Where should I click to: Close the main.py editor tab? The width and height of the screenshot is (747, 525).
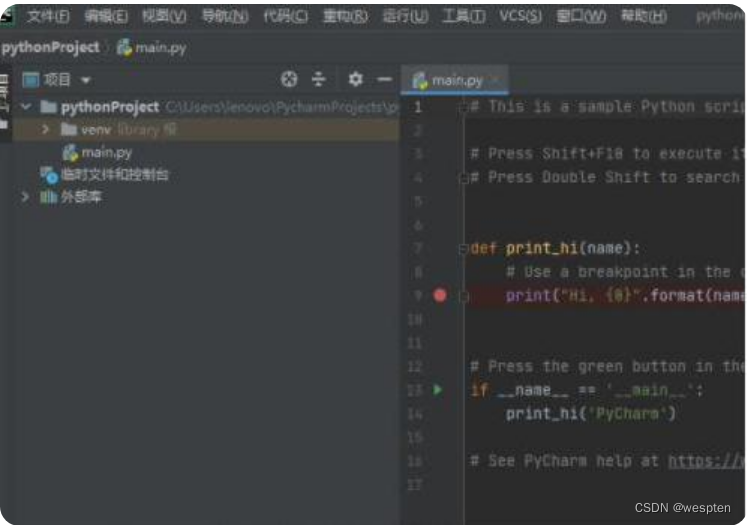tap(495, 81)
